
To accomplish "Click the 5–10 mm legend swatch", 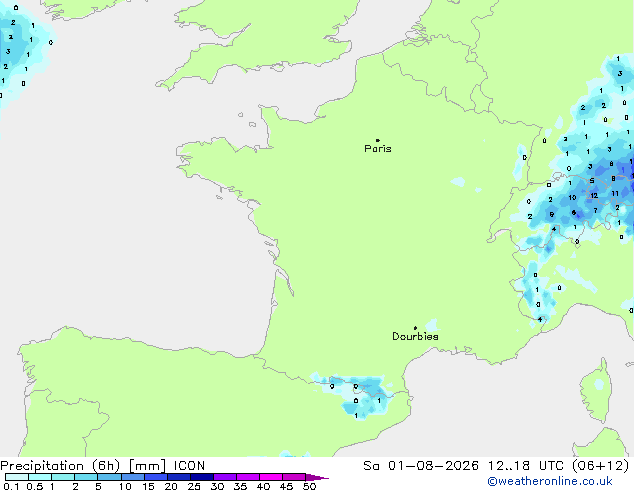I will (x=109, y=477).
